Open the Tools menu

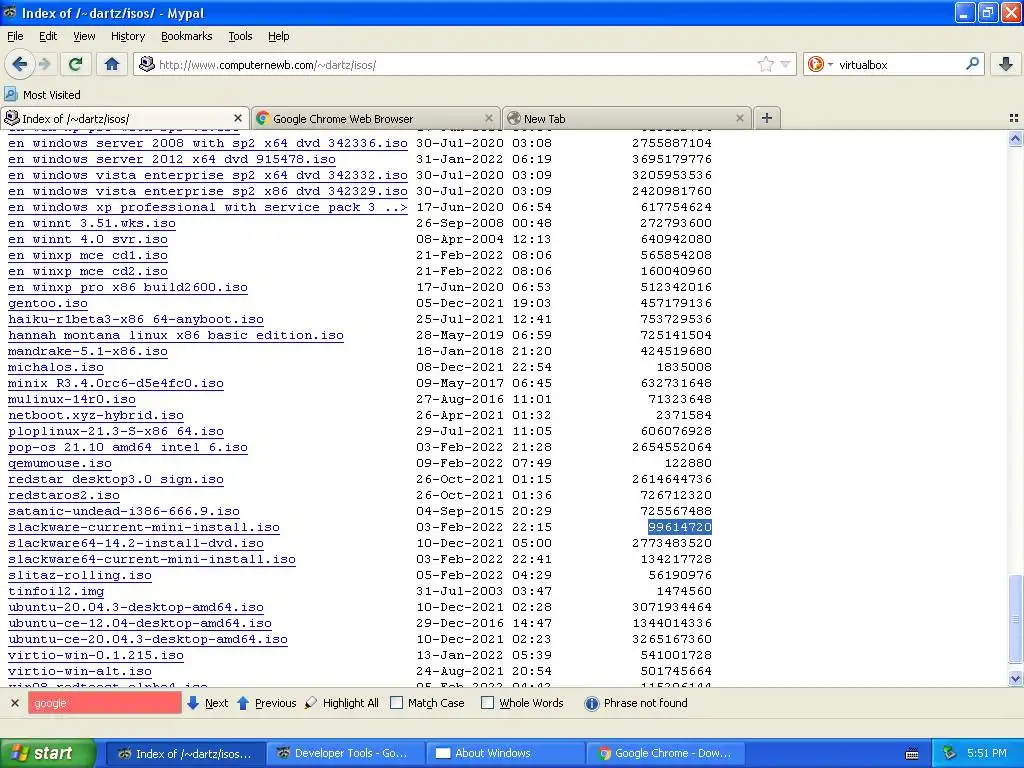coord(240,36)
